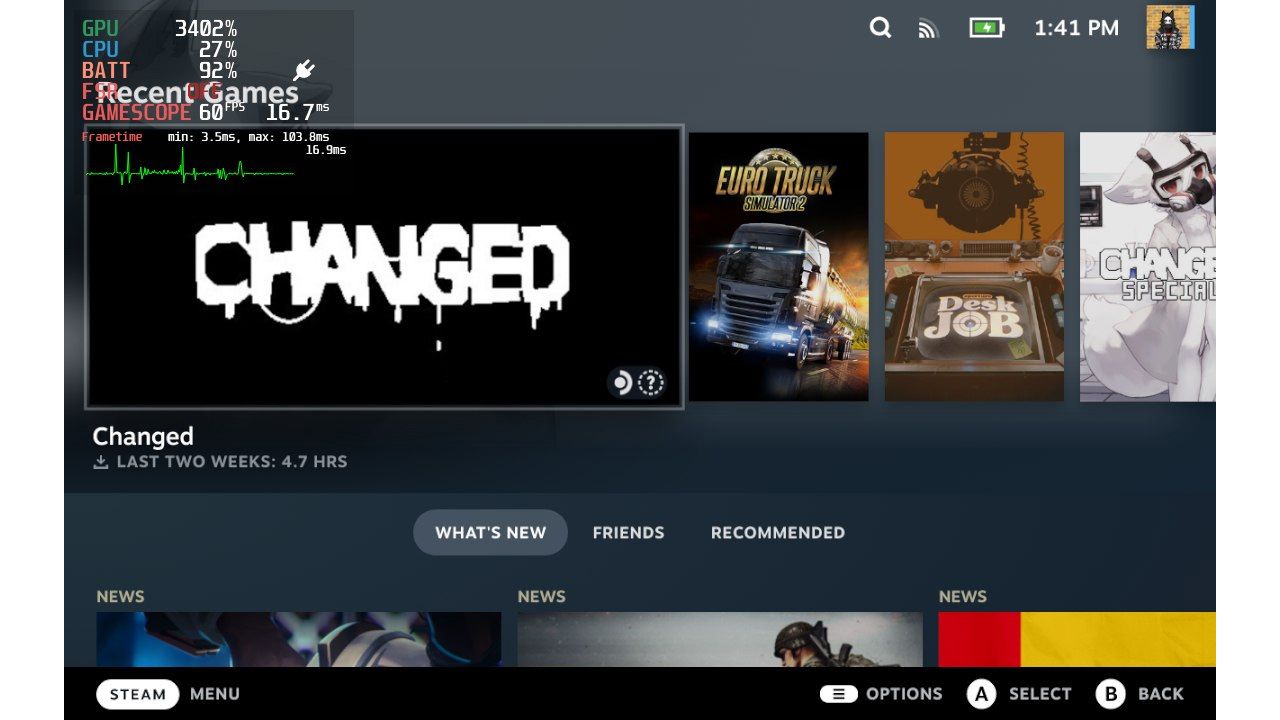Click the Options menu glyph in footer

point(838,694)
